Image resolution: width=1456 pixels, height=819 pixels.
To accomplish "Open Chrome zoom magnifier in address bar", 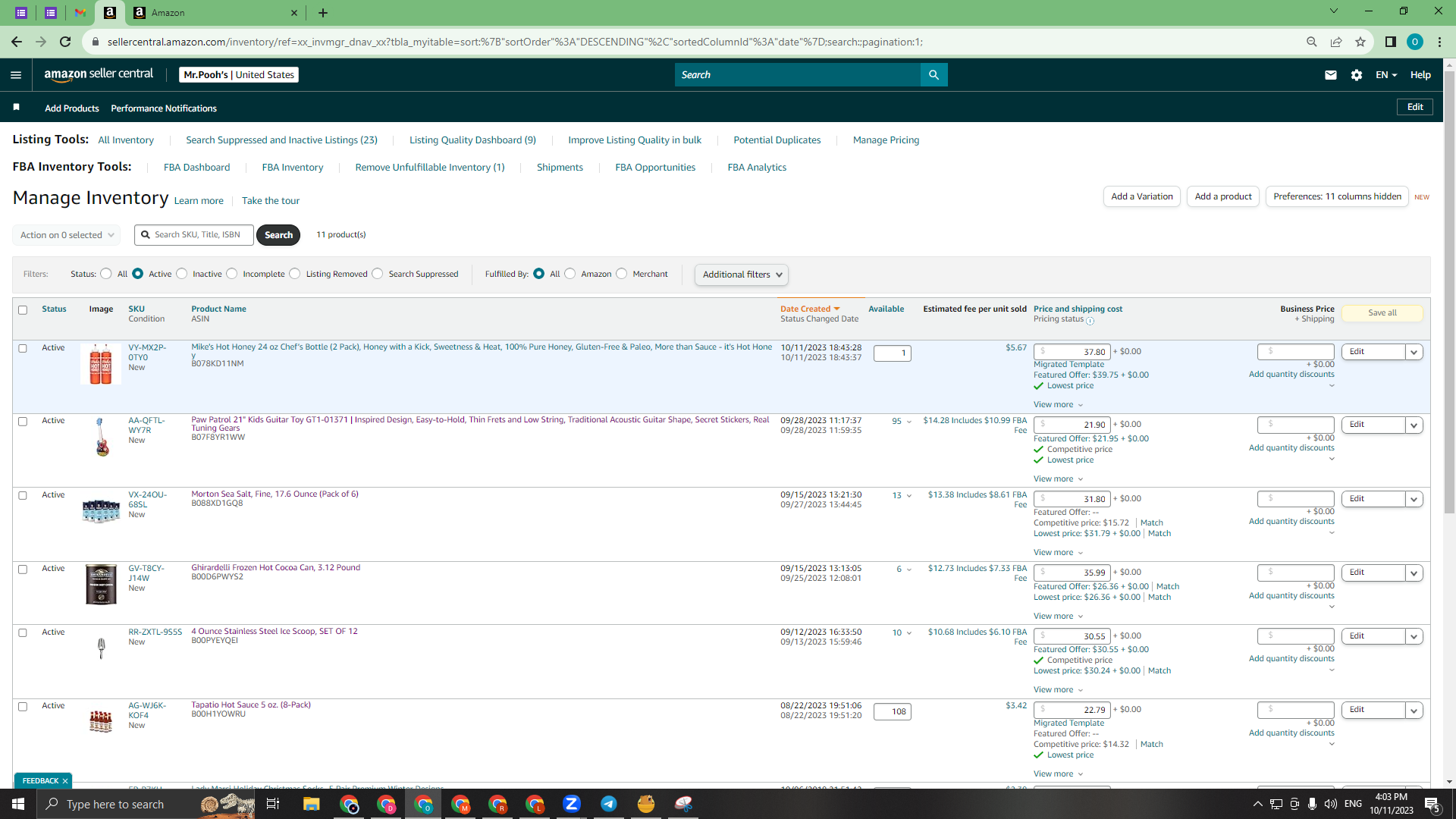I will click(1312, 42).
